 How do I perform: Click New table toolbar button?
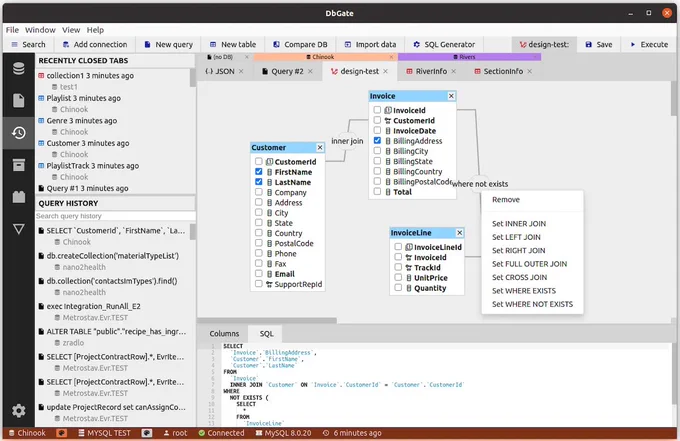coord(233,44)
